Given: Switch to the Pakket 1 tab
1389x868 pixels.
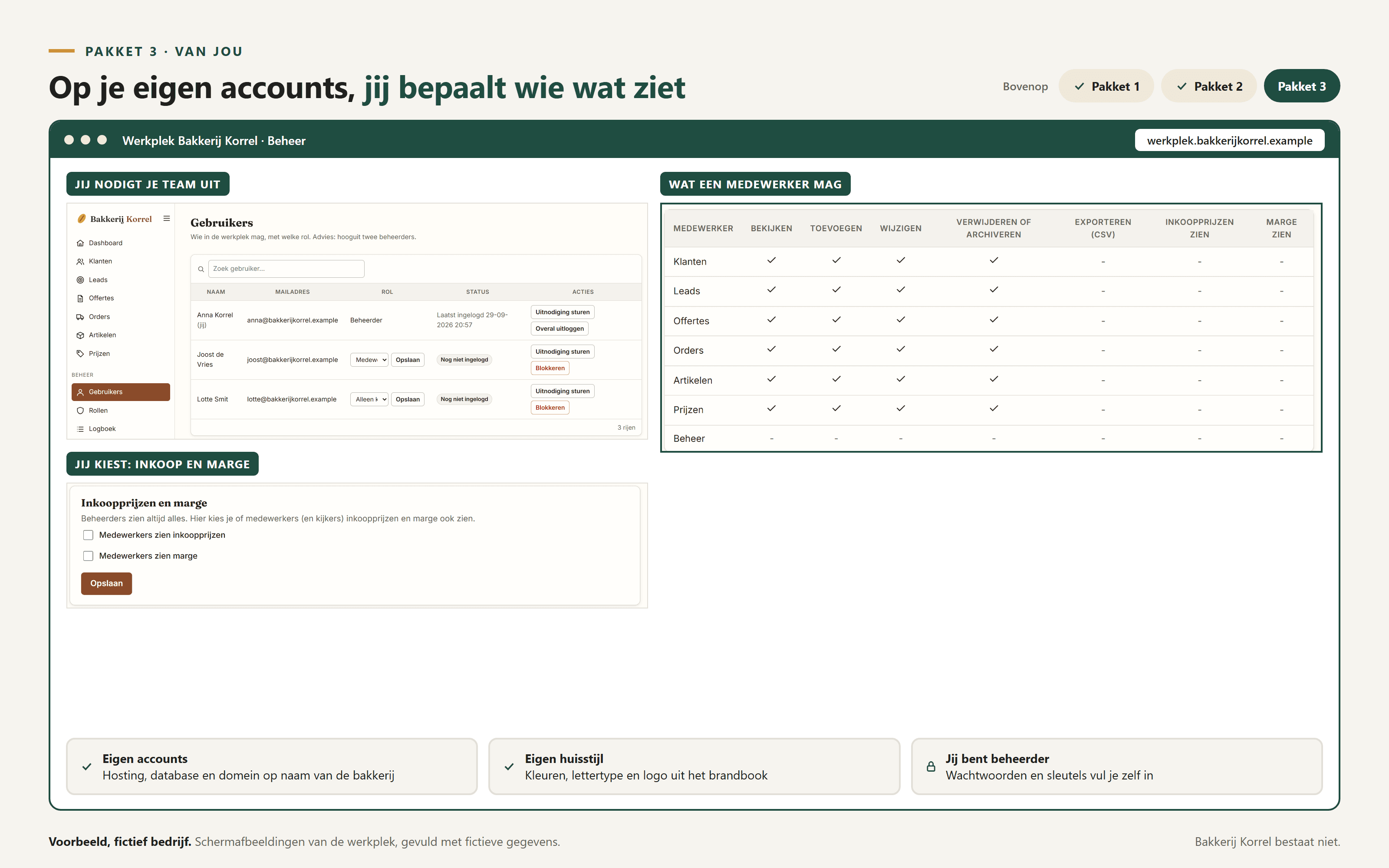Looking at the screenshot, I should (x=1106, y=86).
